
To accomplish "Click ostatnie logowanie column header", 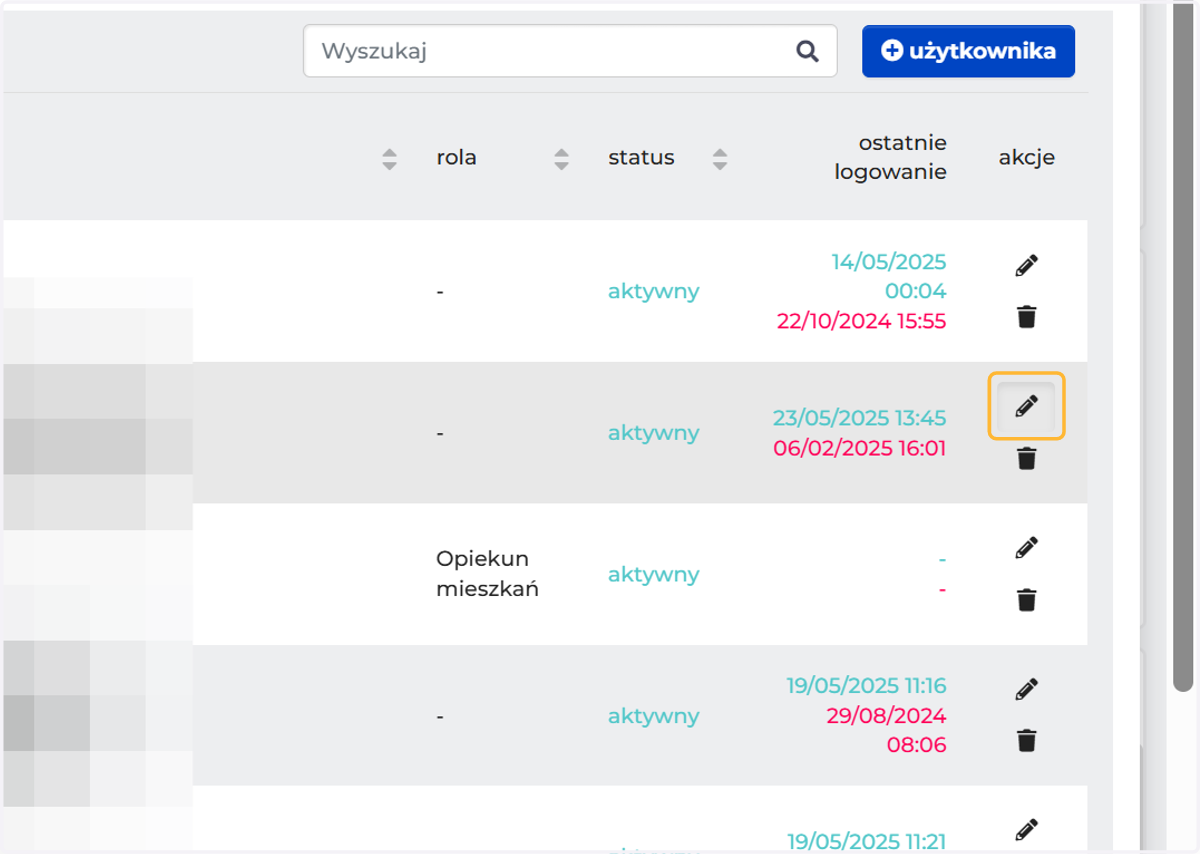I will click(890, 157).
